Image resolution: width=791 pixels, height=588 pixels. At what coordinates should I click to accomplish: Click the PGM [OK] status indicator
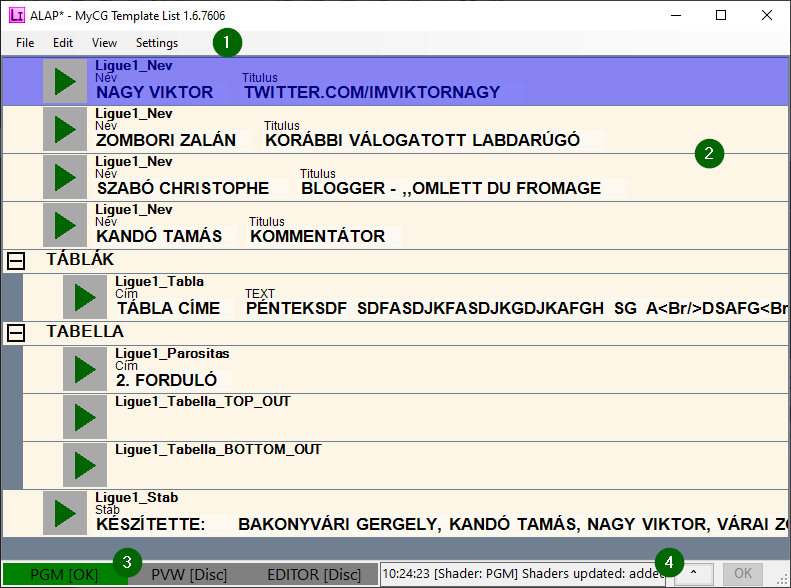(x=62, y=575)
